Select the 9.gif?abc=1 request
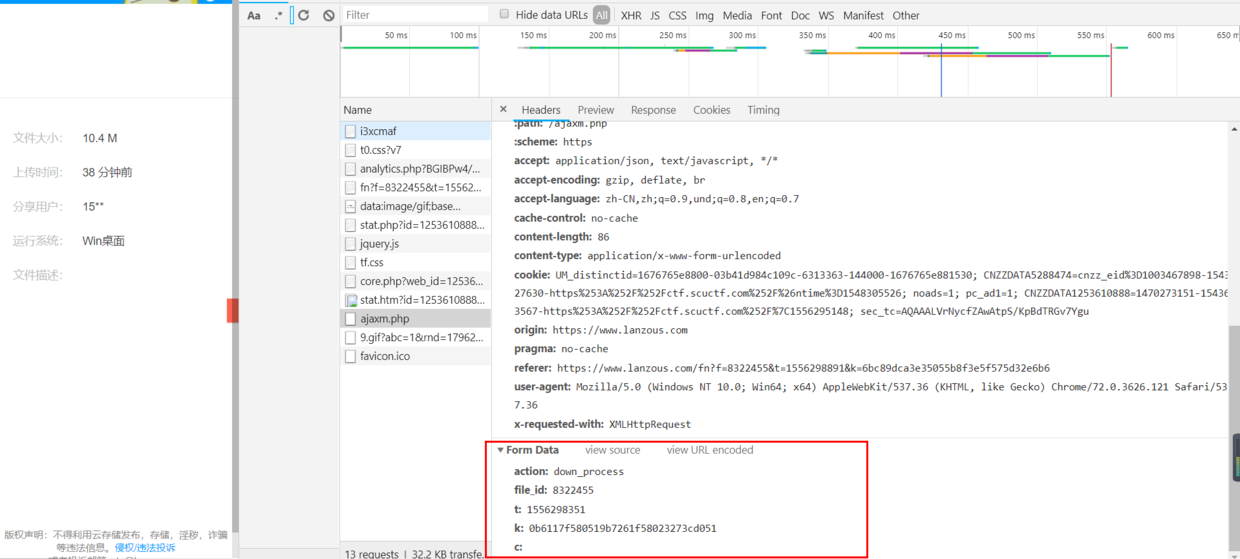1240x559 pixels. (415, 337)
